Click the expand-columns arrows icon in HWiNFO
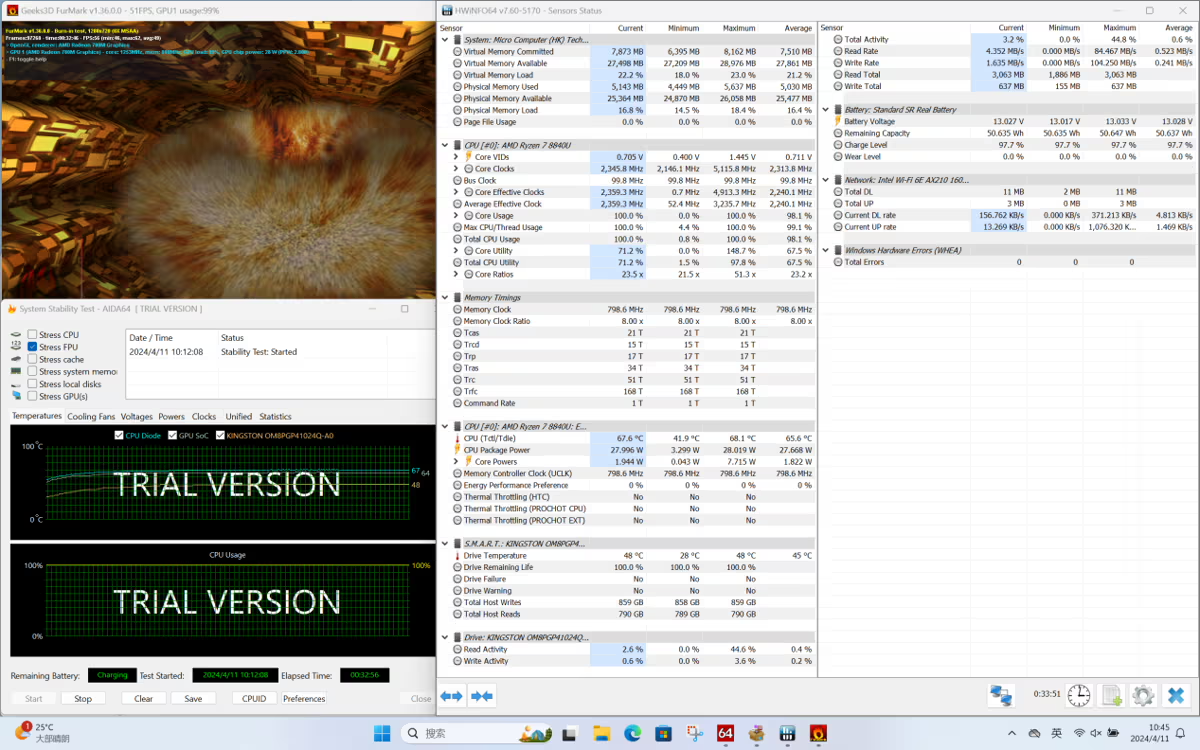This screenshot has height=750, width=1200. click(452, 696)
